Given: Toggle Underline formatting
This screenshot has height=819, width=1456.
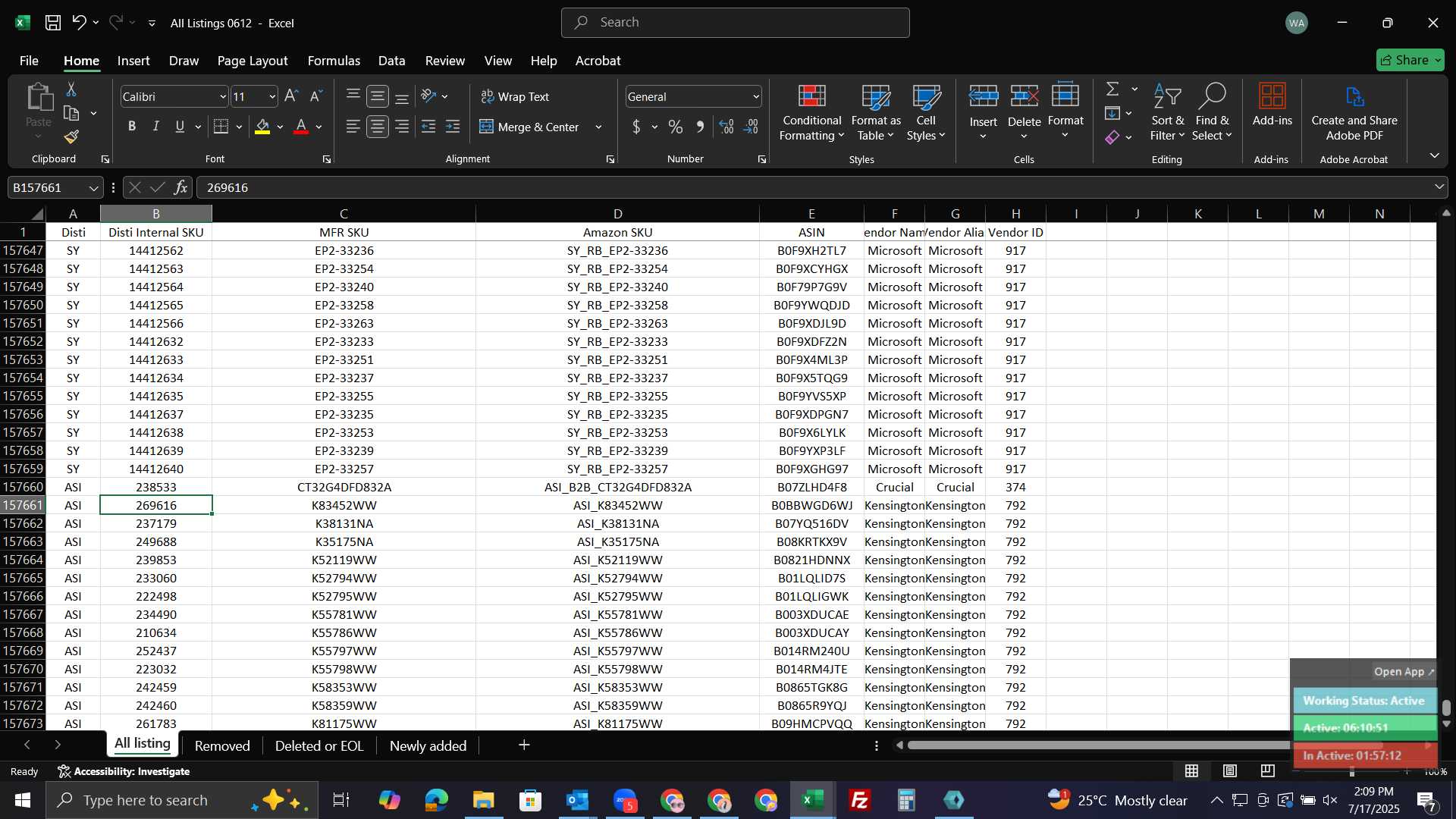Looking at the screenshot, I should coord(180,127).
